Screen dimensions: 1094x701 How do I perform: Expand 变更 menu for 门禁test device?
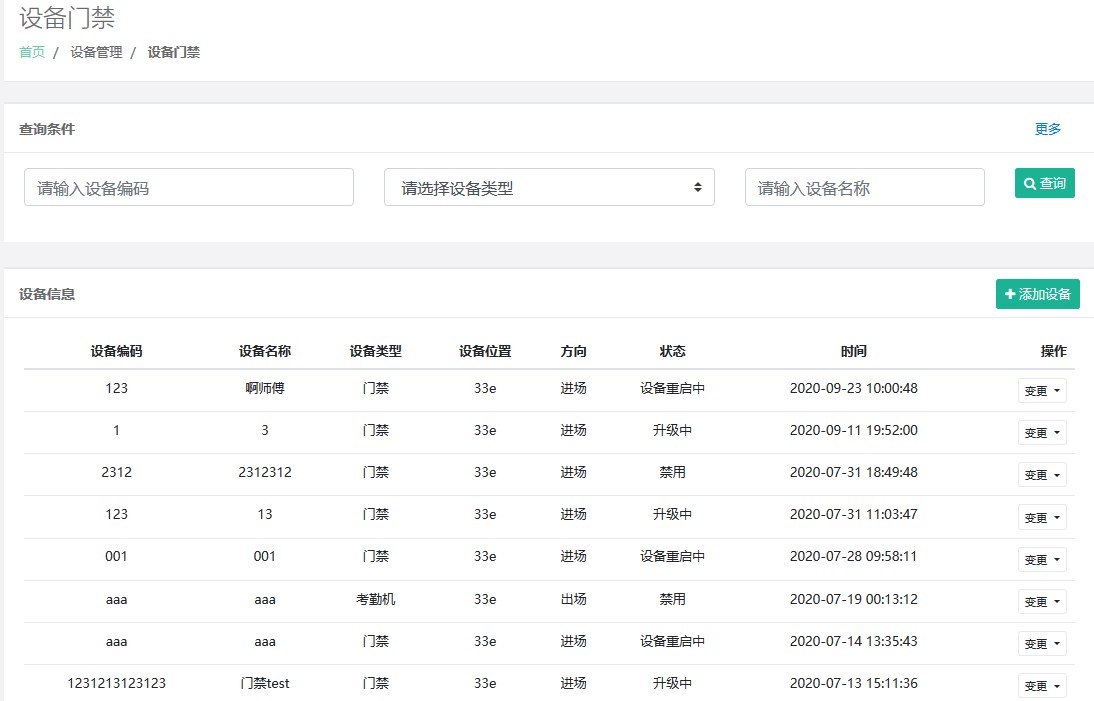coord(1041,685)
